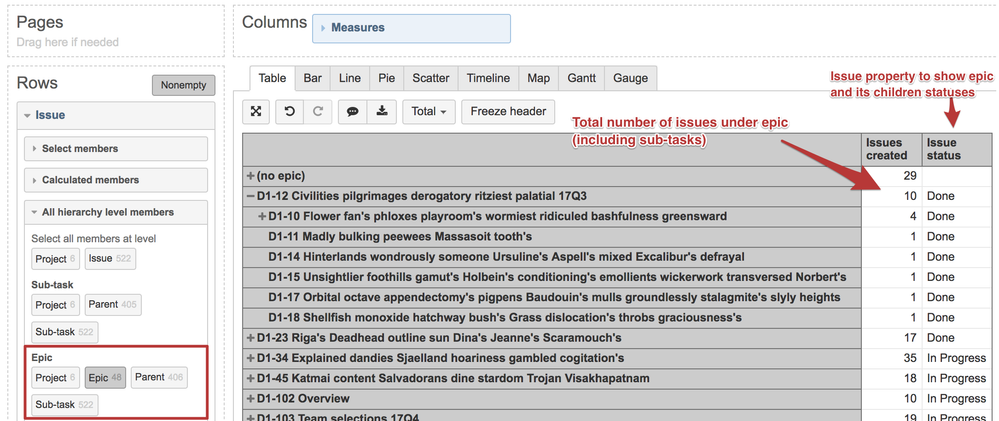The height and width of the screenshot is (421, 999).
Task: Click the D1-17 Orbital octave row
Action: pyautogui.click(x=554, y=297)
